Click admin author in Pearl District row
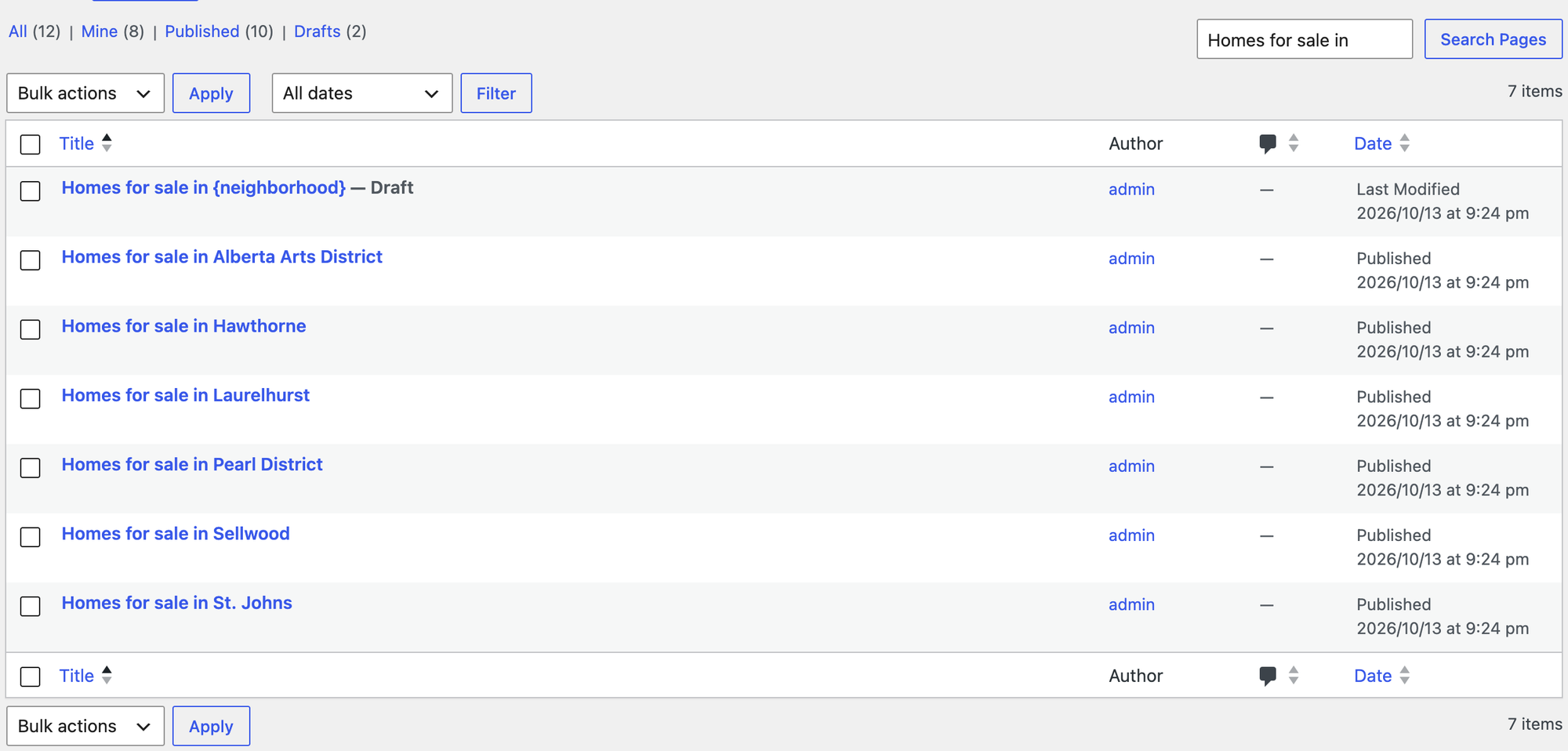The height and width of the screenshot is (751, 1568). pos(1131,466)
